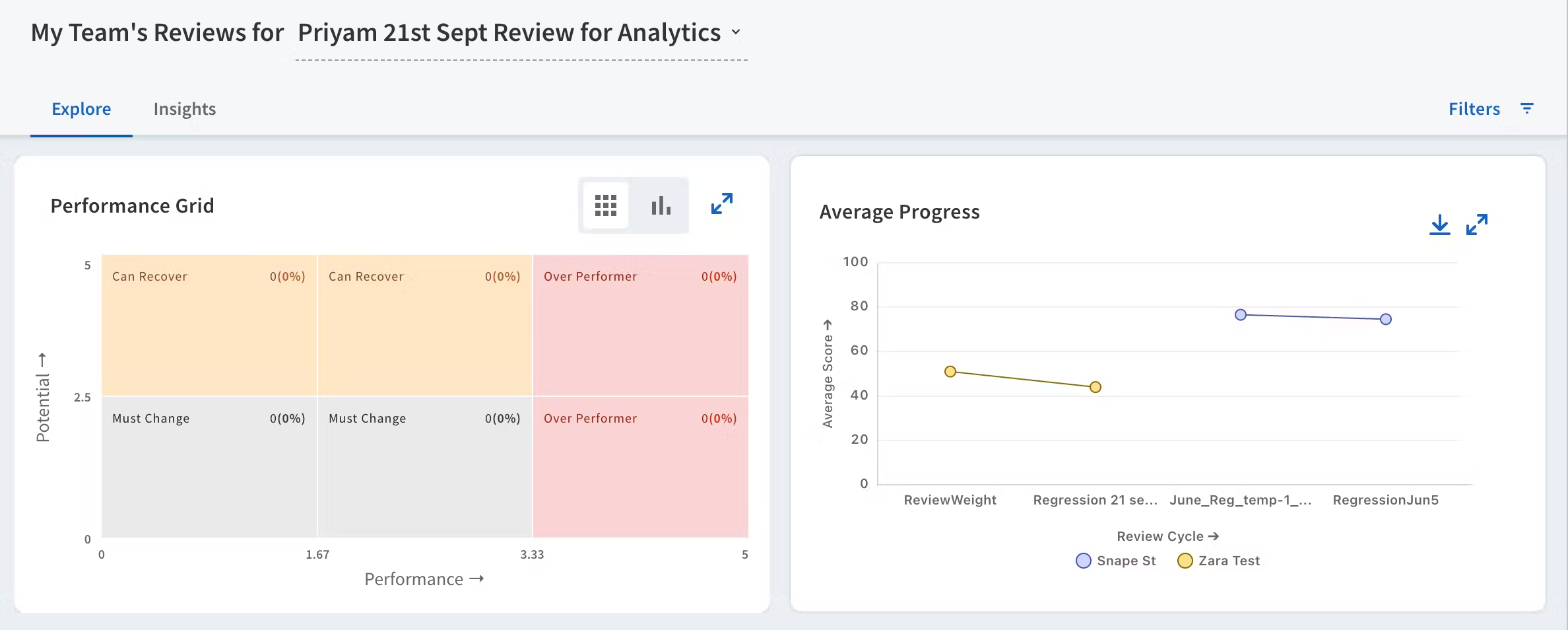
Task: Toggle Zara Test series in legend
Action: coord(1229,561)
